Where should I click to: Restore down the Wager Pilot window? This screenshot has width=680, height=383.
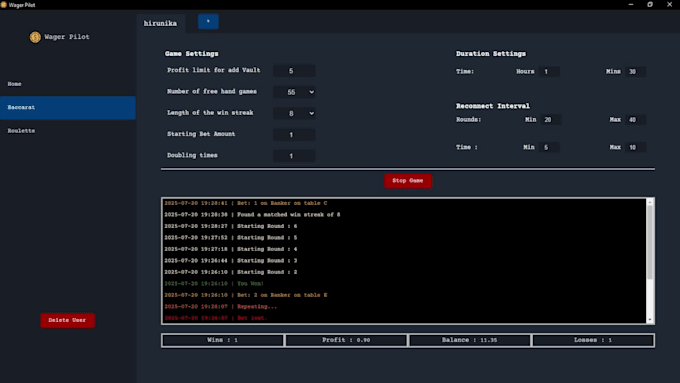(650, 5)
